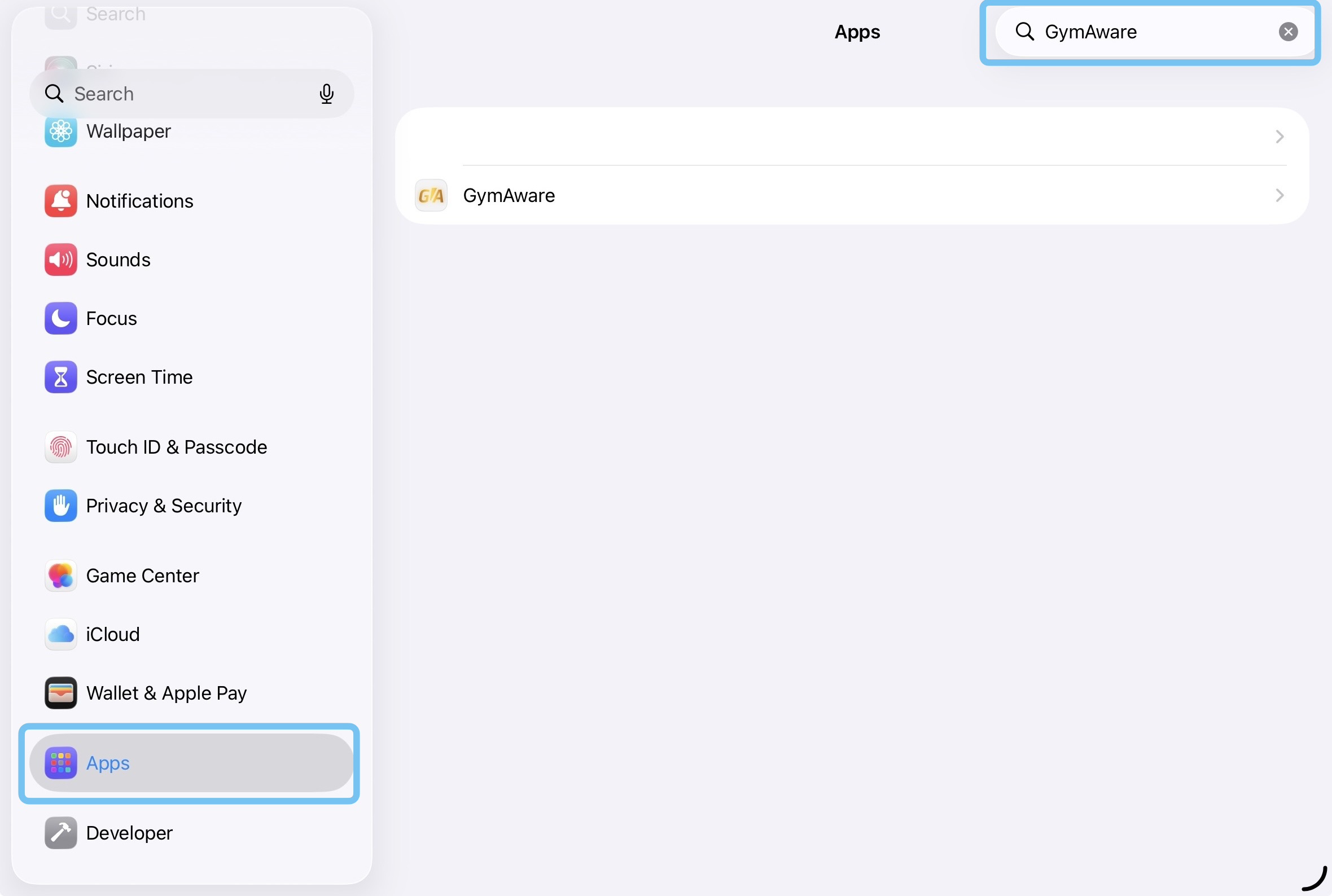Open Screen Time via the hourglass icon
Viewport: 1332px width, 896px height.
tap(60, 377)
